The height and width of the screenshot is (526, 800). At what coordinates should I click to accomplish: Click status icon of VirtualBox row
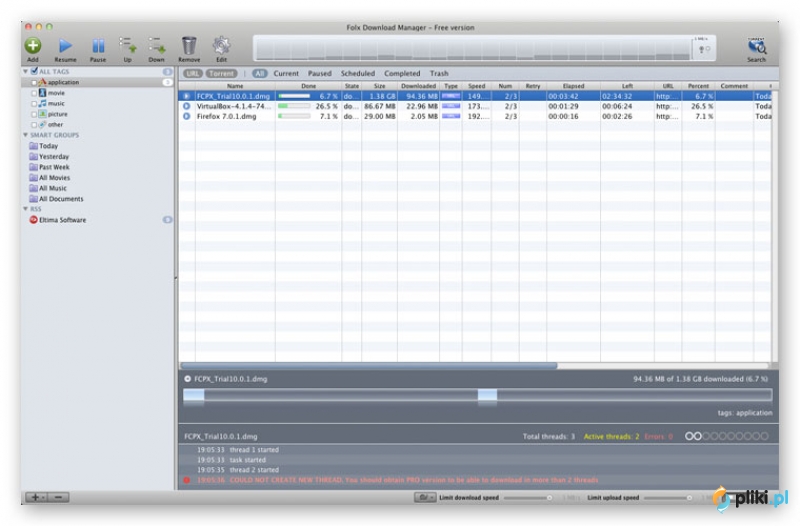(x=187, y=106)
